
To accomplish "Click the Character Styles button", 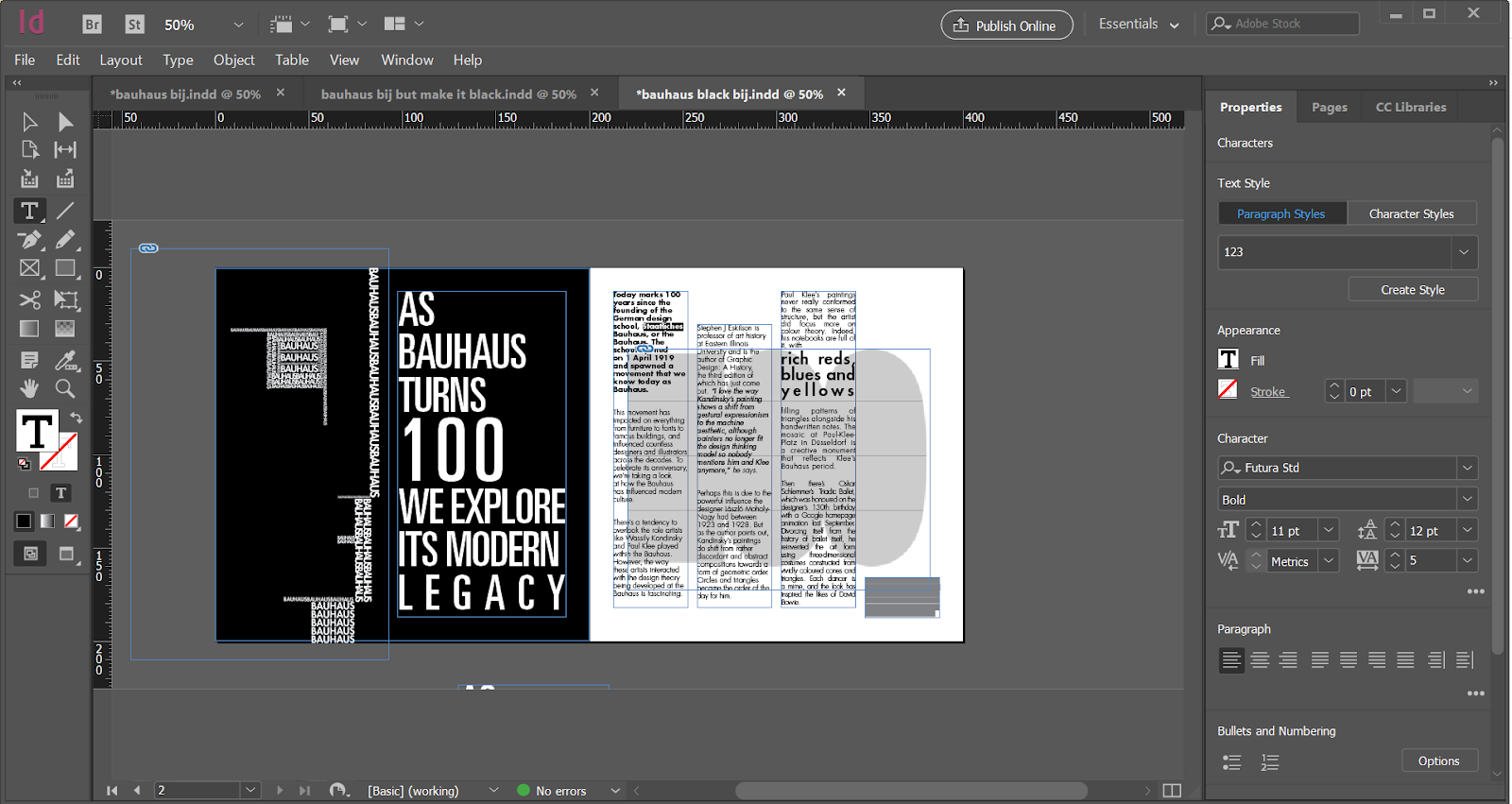I will [x=1412, y=214].
